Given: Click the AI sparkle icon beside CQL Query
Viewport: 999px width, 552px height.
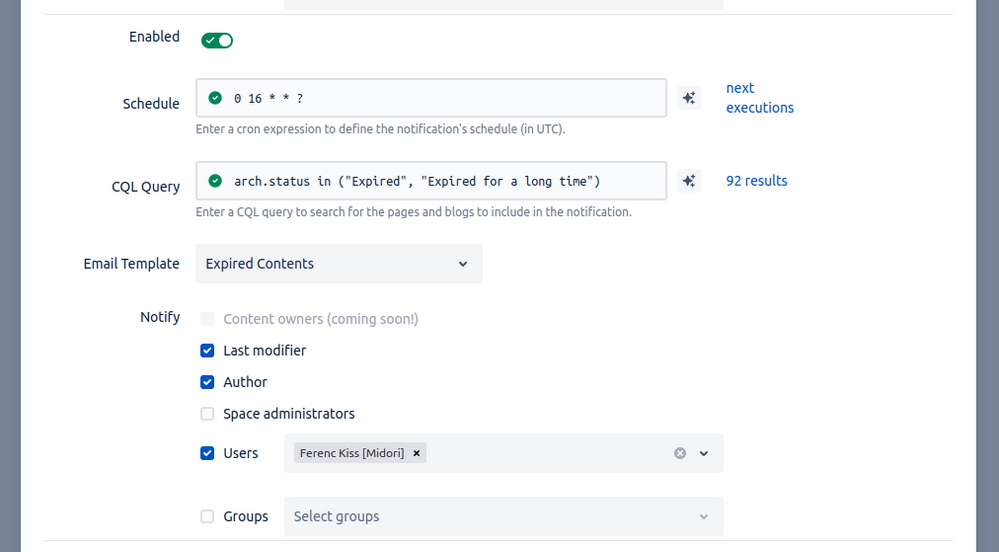Looking at the screenshot, I should [x=688, y=181].
